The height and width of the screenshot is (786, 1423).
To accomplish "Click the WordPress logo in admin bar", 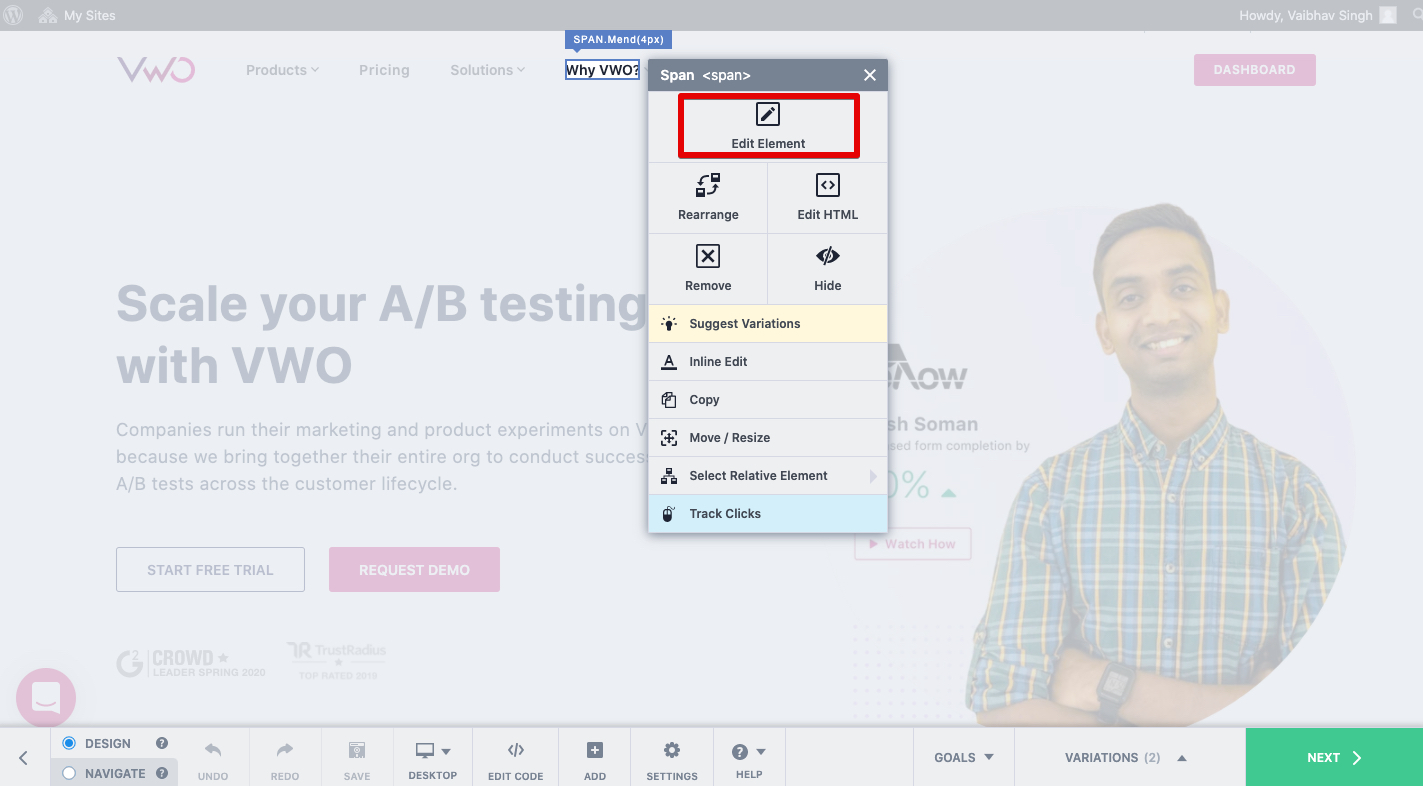I will [x=14, y=15].
